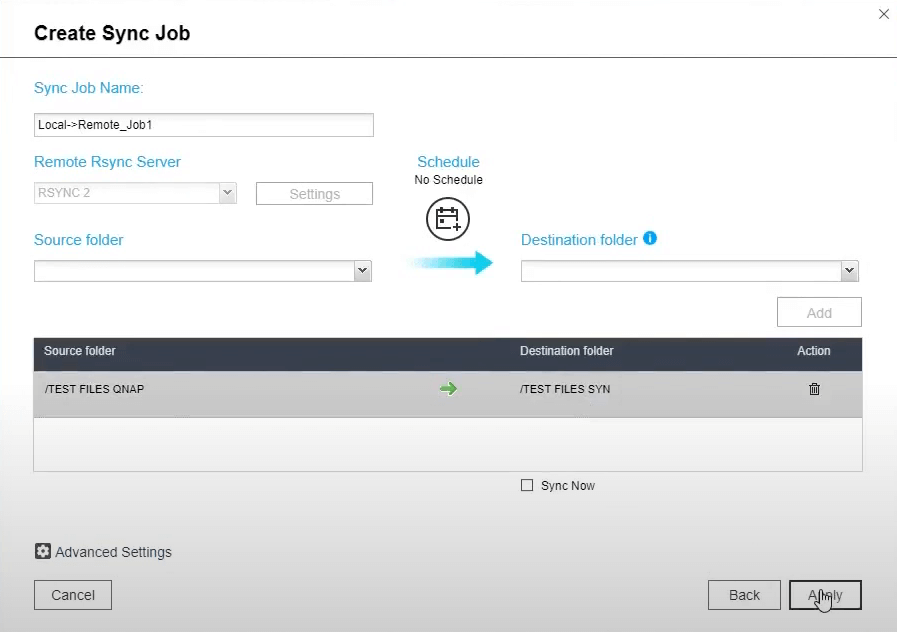Click the Sync Job Name field

pos(203,125)
